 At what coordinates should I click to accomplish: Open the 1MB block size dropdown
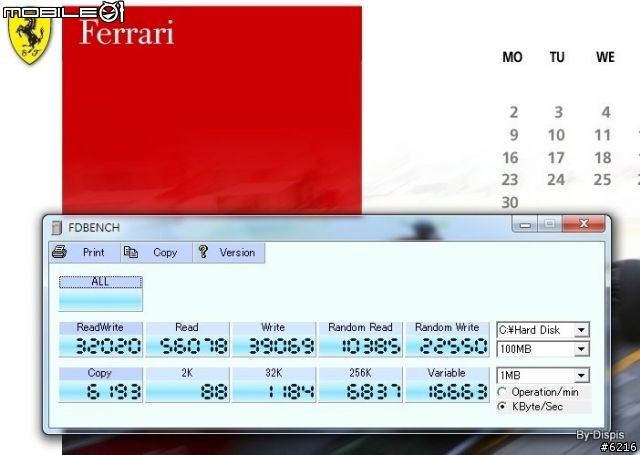(x=581, y=375)
